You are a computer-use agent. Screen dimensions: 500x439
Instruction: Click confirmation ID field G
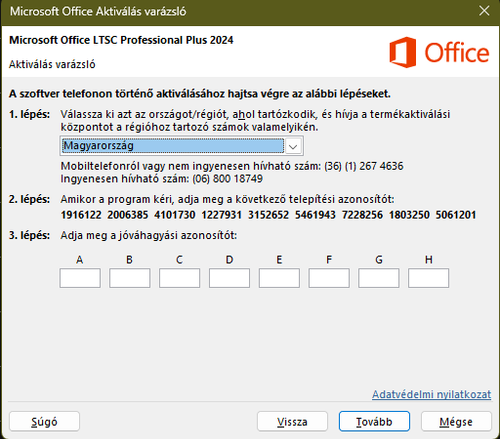[379, 278]
